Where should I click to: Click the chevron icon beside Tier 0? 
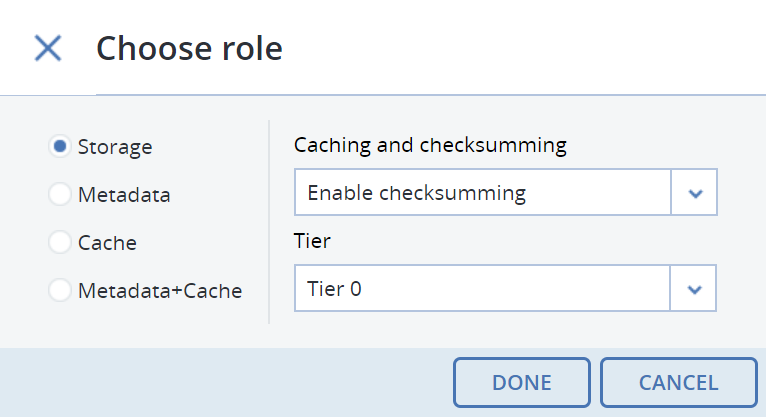tap(696, 289)
